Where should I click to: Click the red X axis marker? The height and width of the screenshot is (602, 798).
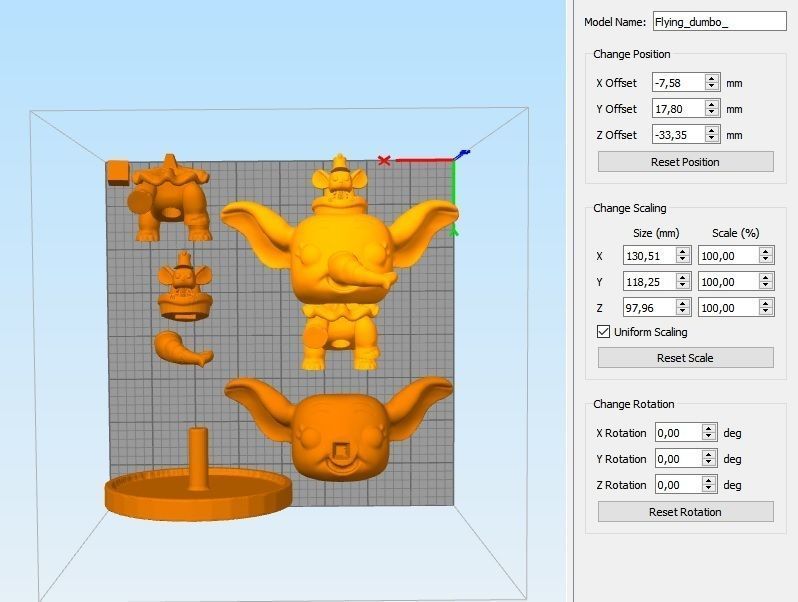tap(384, 161)
